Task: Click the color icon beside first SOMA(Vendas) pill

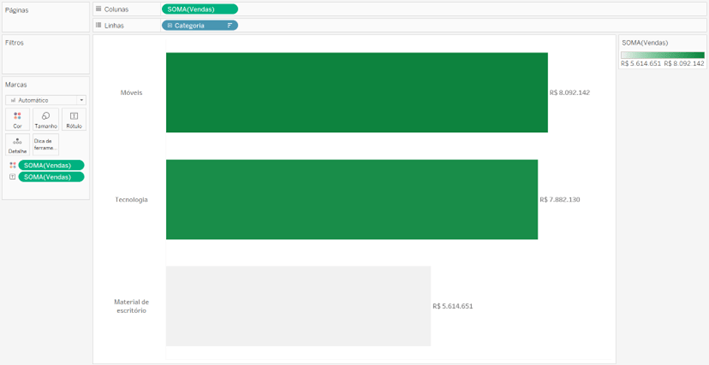Action: coord(13,165)
